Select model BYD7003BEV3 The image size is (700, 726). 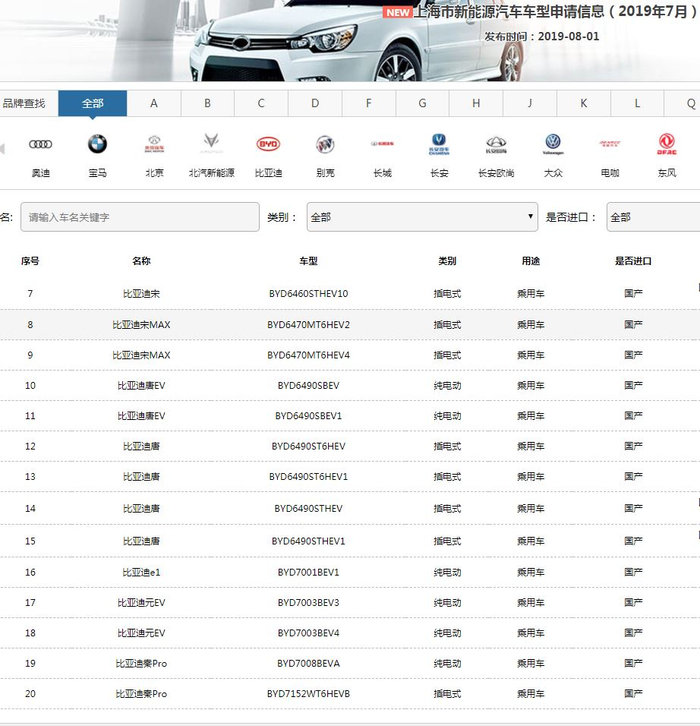pyautogui.click(x=308, y=602)
